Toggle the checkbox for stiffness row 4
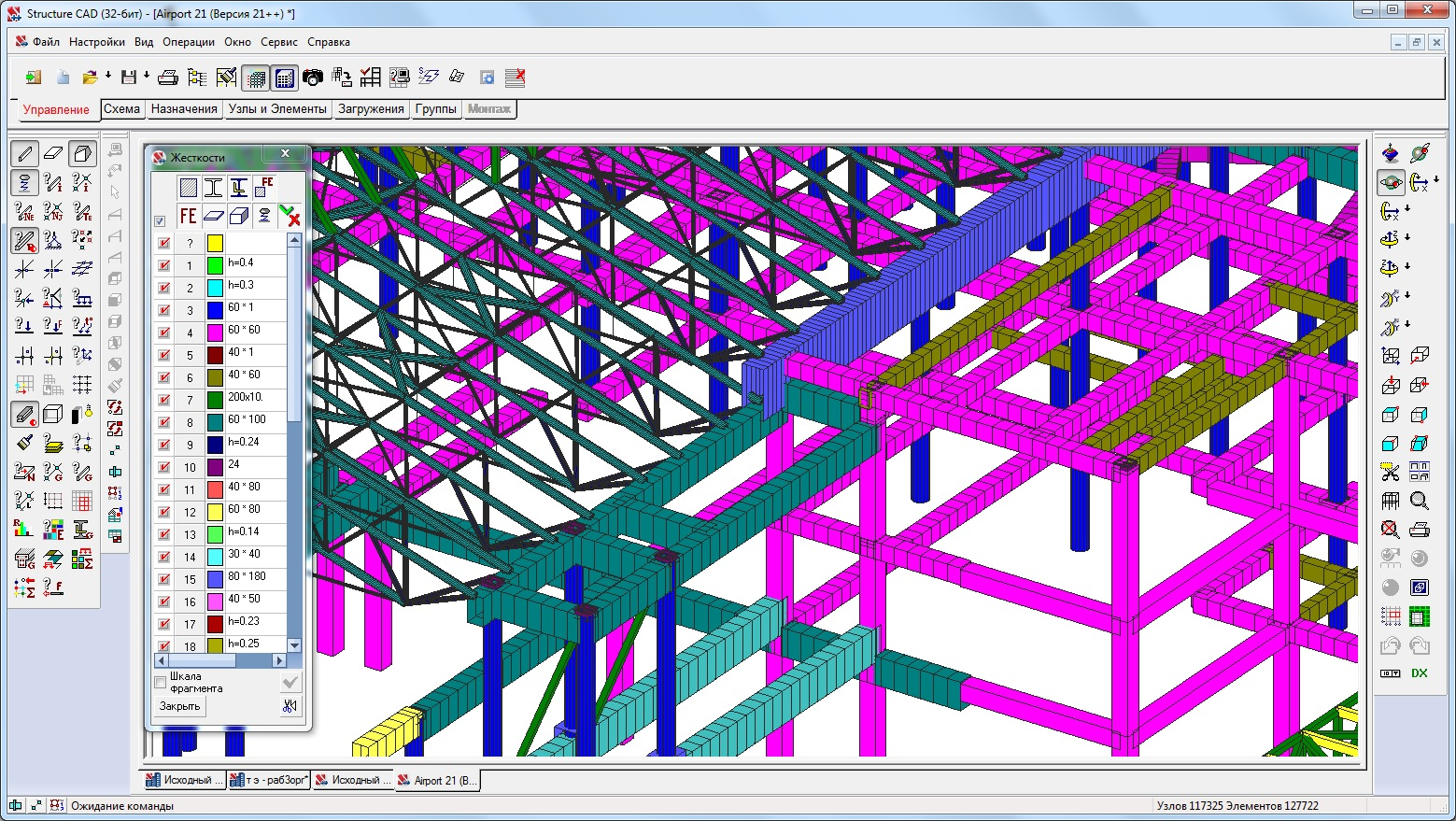Image resolution: width=1456 pixels, height=821 pixels. click(x=164, y=333)
